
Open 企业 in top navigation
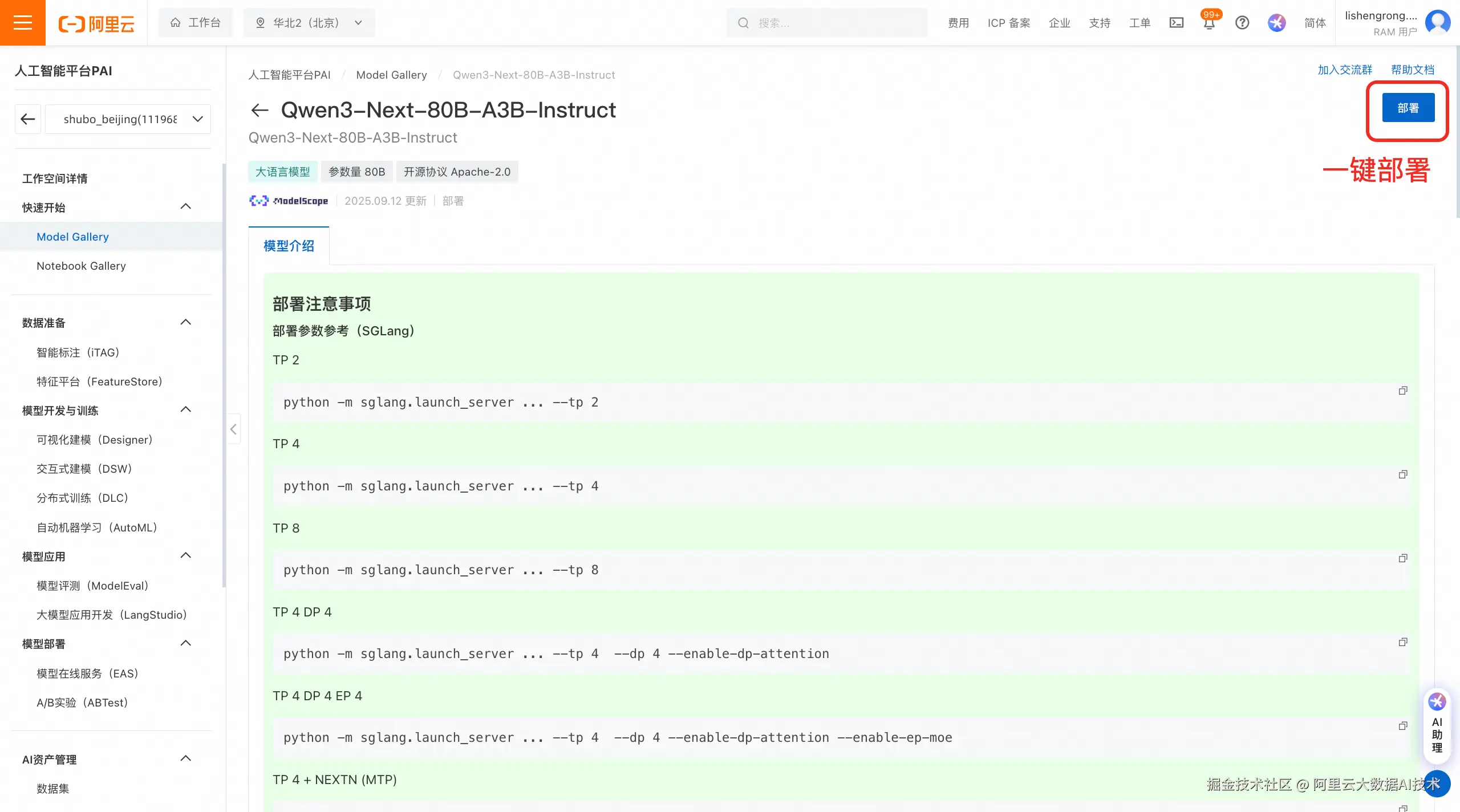click(1059, 23)
